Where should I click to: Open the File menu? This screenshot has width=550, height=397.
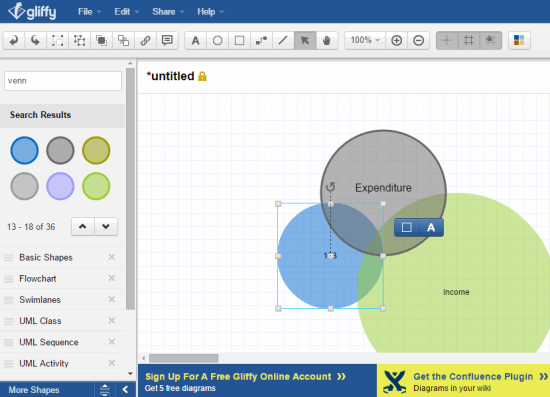(x=89, y=12)
